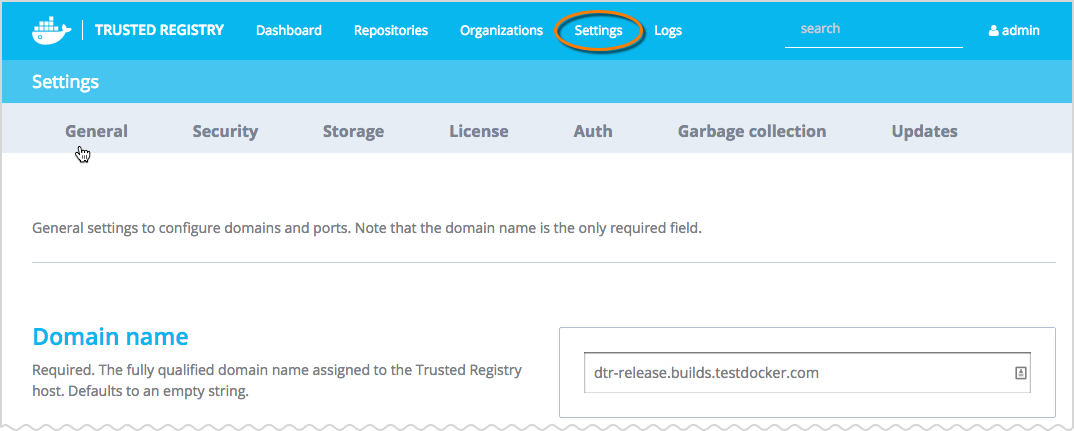Click the domain name text field

coord(795,373)
